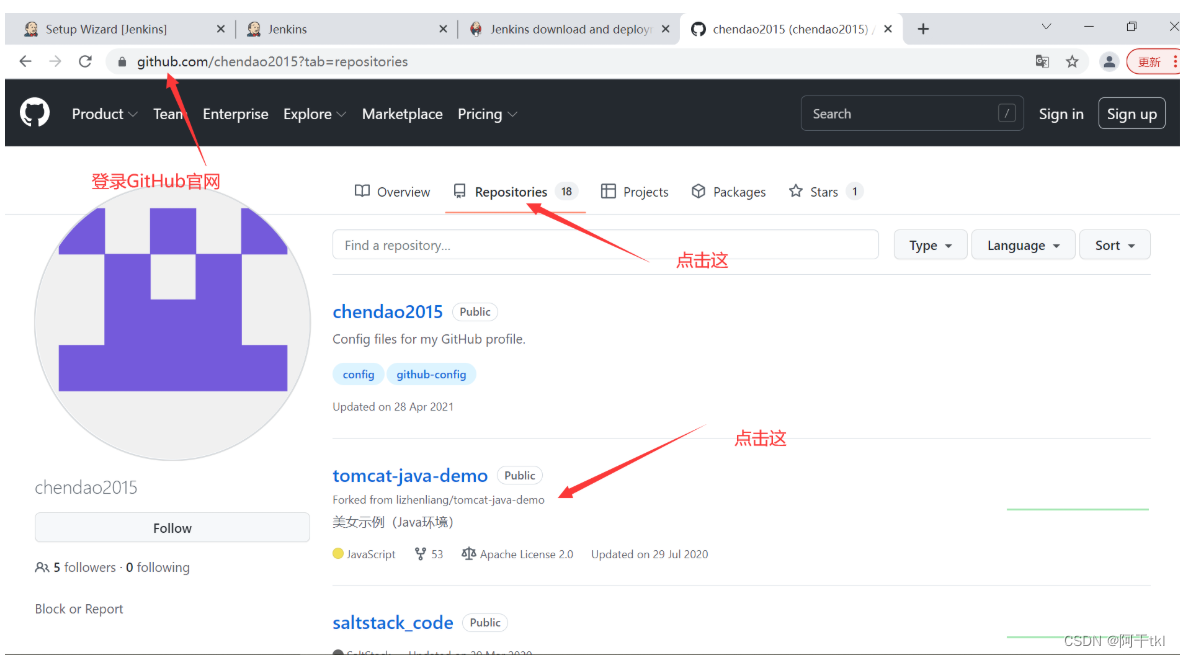
Task: Open the Type filter dropdown
Action: [930, 245]
